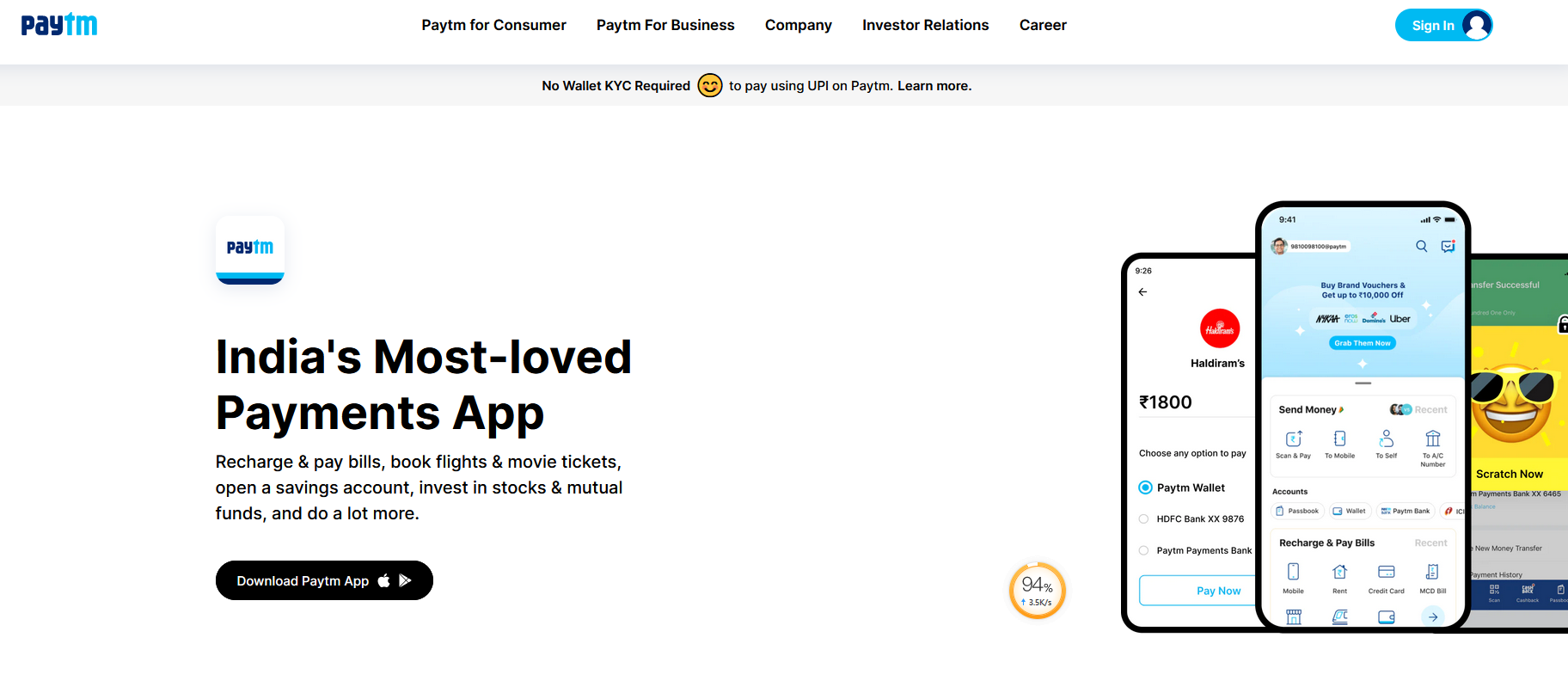Tap the round arrow more-services icon
Viewport: 1568px width, 699px height.
(1433, 616)
